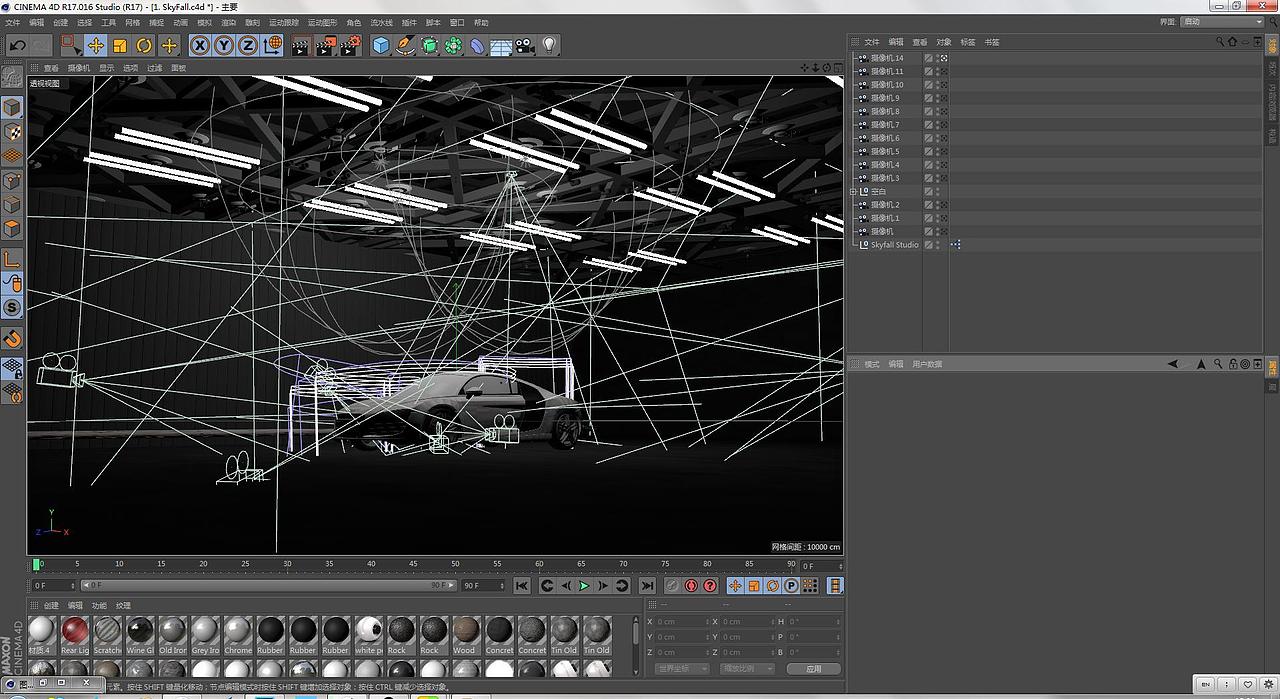Open the live selection tool dropdown
Image resolution: width=1280 pixels, height=699 pixels.
[x=70, y=45]
